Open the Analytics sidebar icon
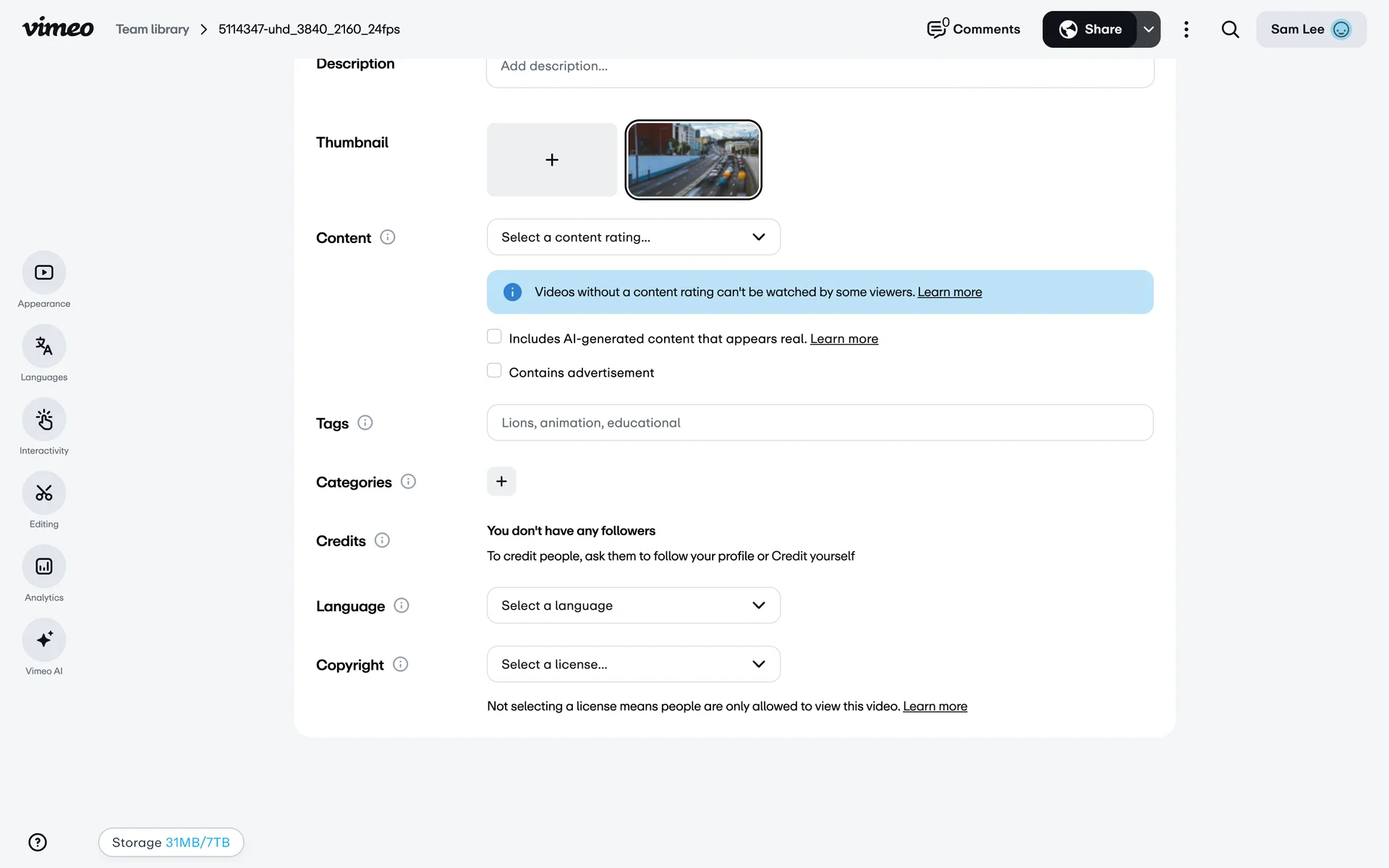This screenshot has width=1389, height=868. pyautogui.click(x=44, y=566)
